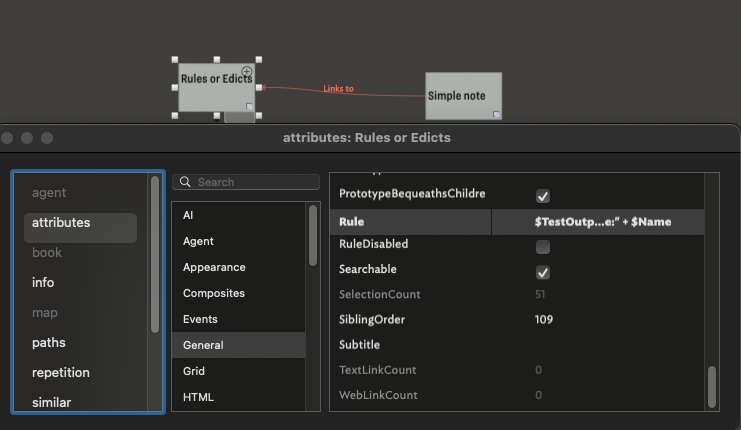Click the text icon on Rules or Edicts note
This screenshot has height=430, width=741.
250,106
